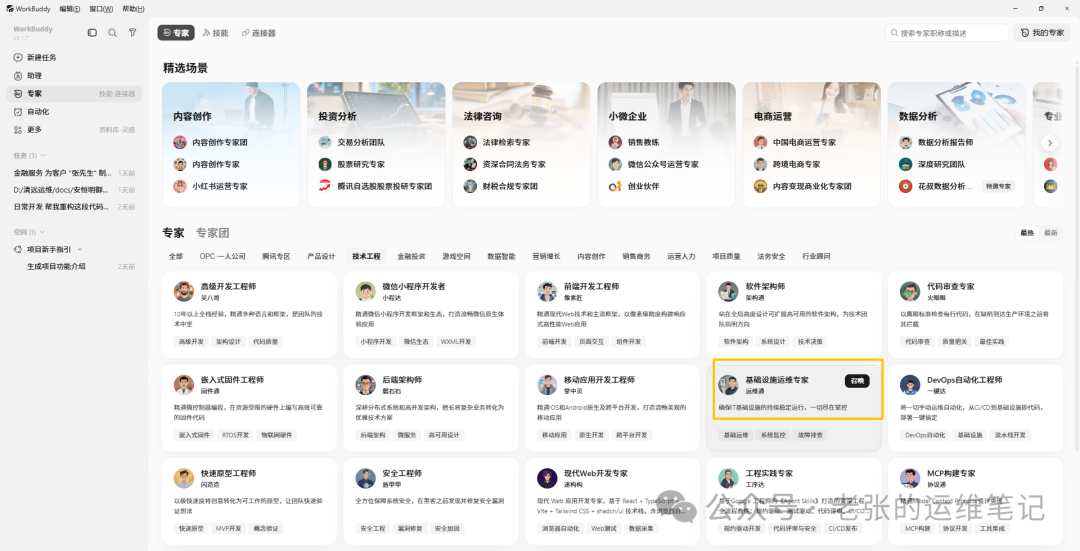Click the 新建任务 plus icon

tap(18, 57)
